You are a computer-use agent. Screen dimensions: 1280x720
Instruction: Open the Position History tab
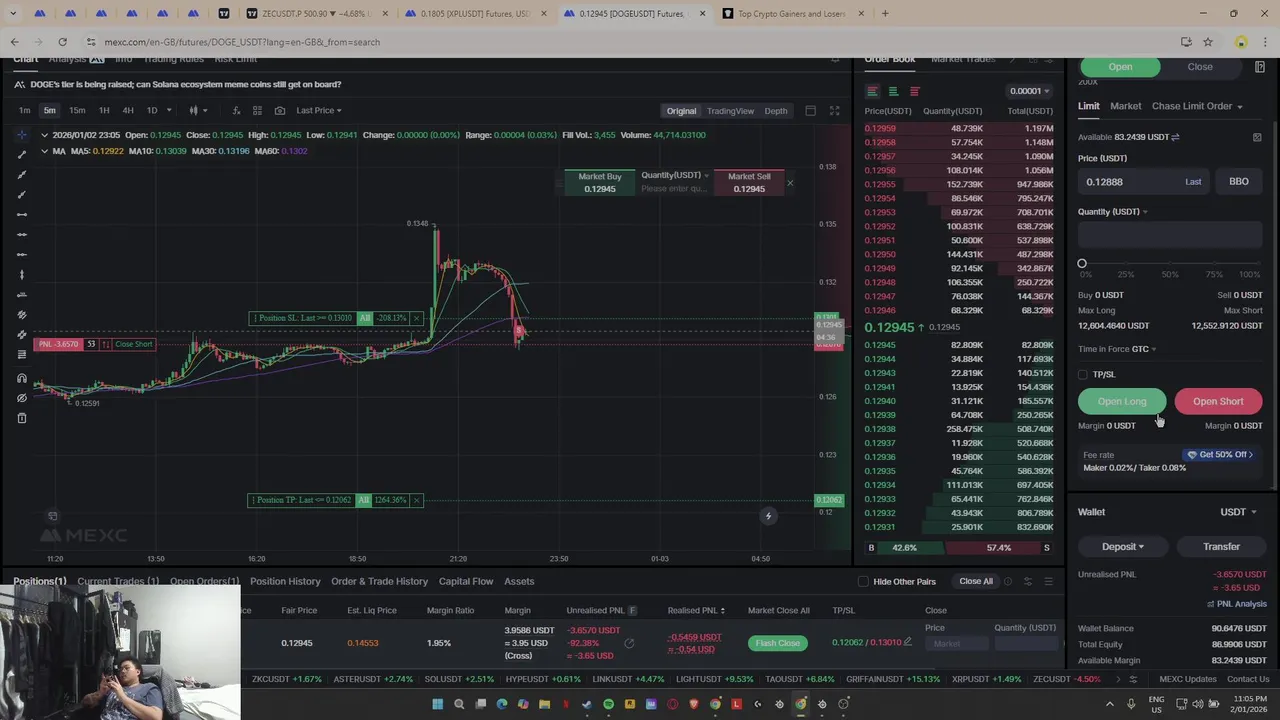click(285, 581)
